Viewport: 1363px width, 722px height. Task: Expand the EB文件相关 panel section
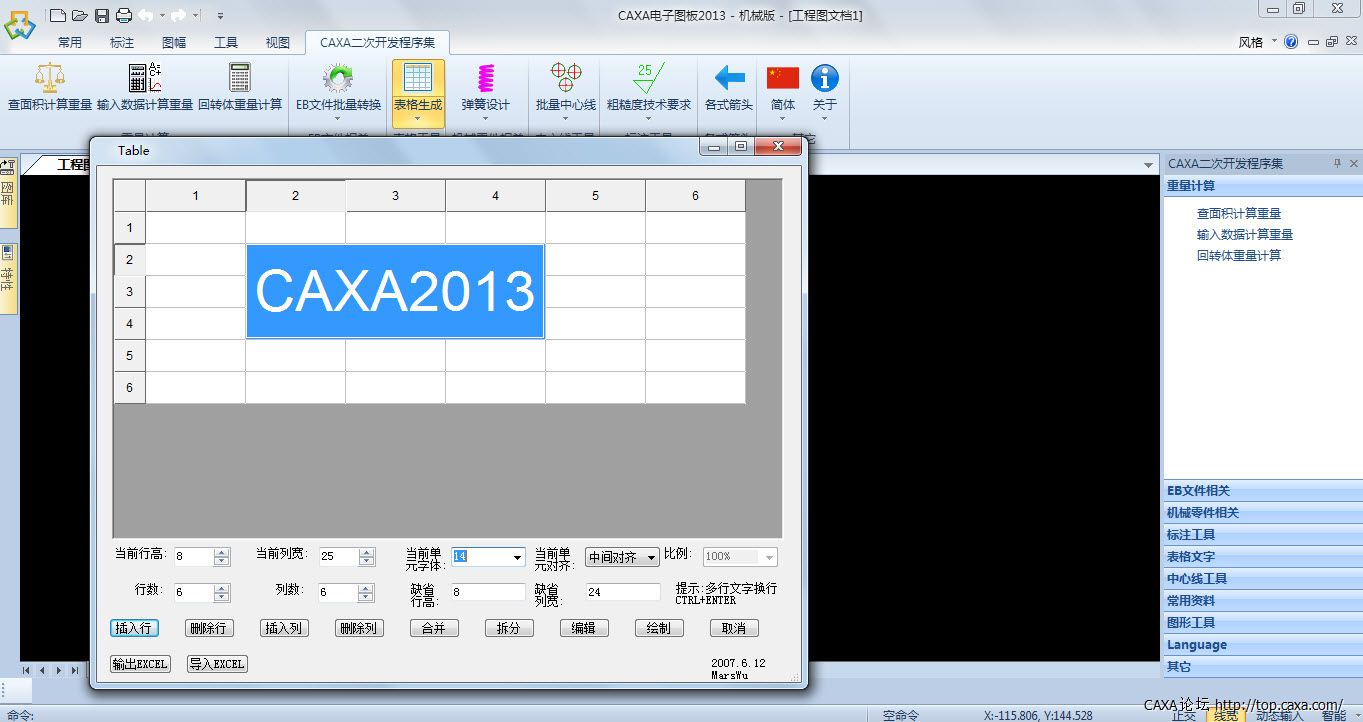[x=1198, y=491]
